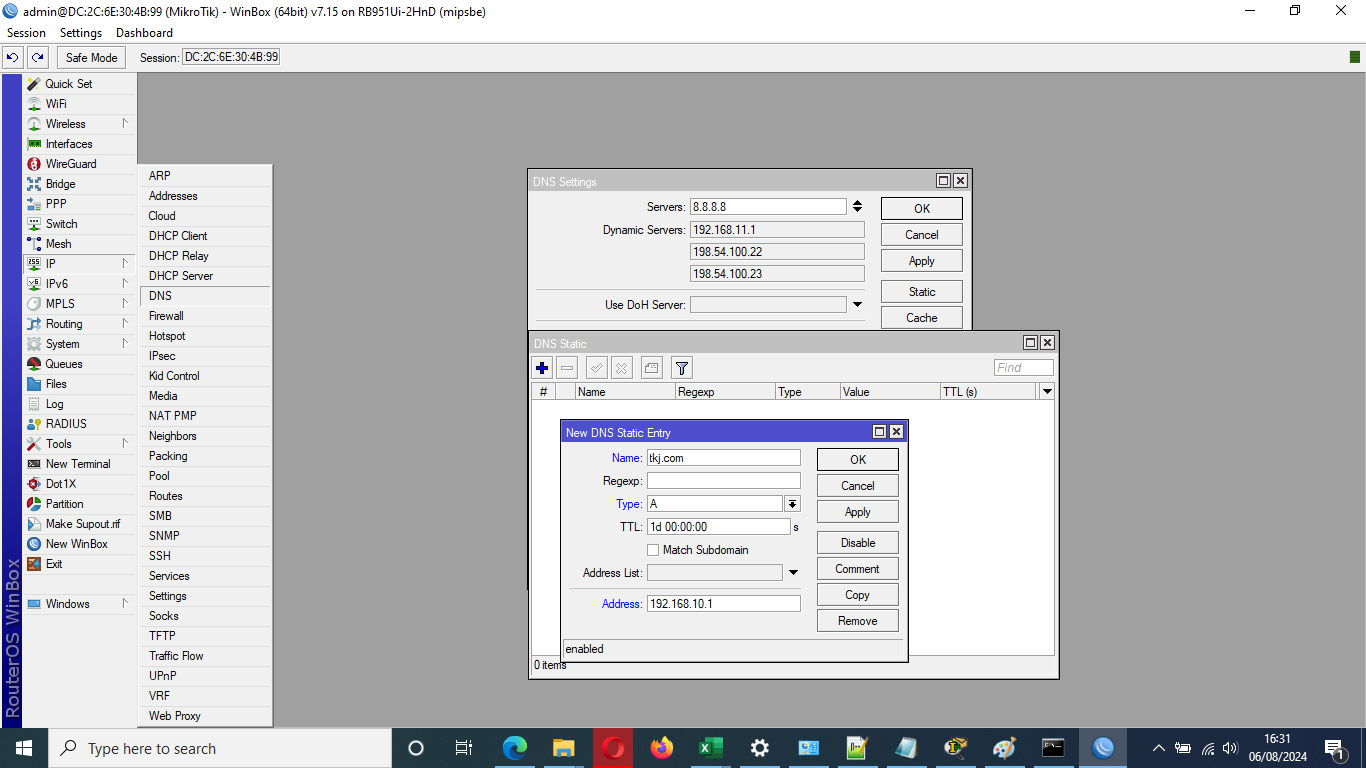Toggle Safe Mode button
This screenshot has height=768, width=1366.
92,57
